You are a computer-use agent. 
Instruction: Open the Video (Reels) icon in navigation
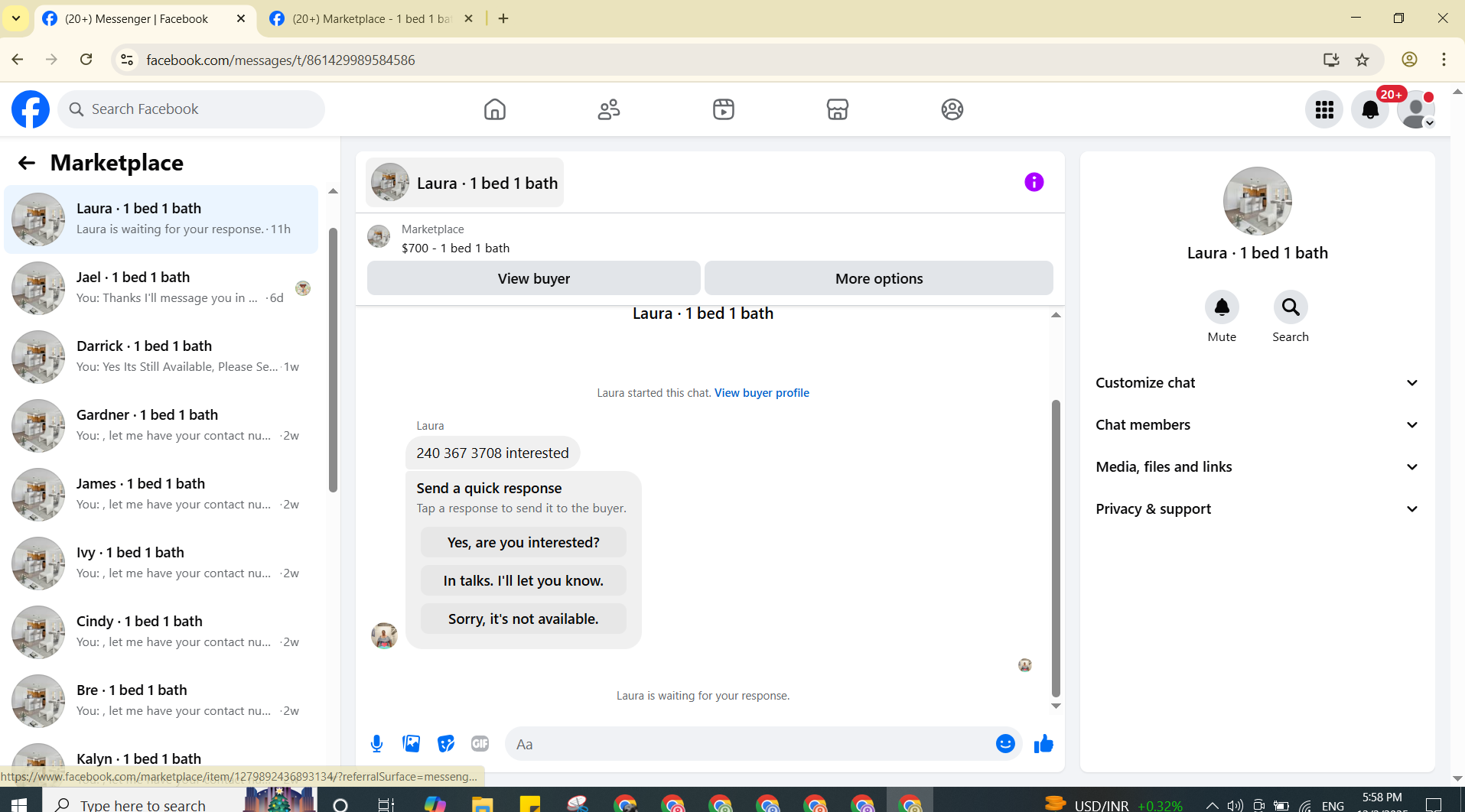pos(724,109)
